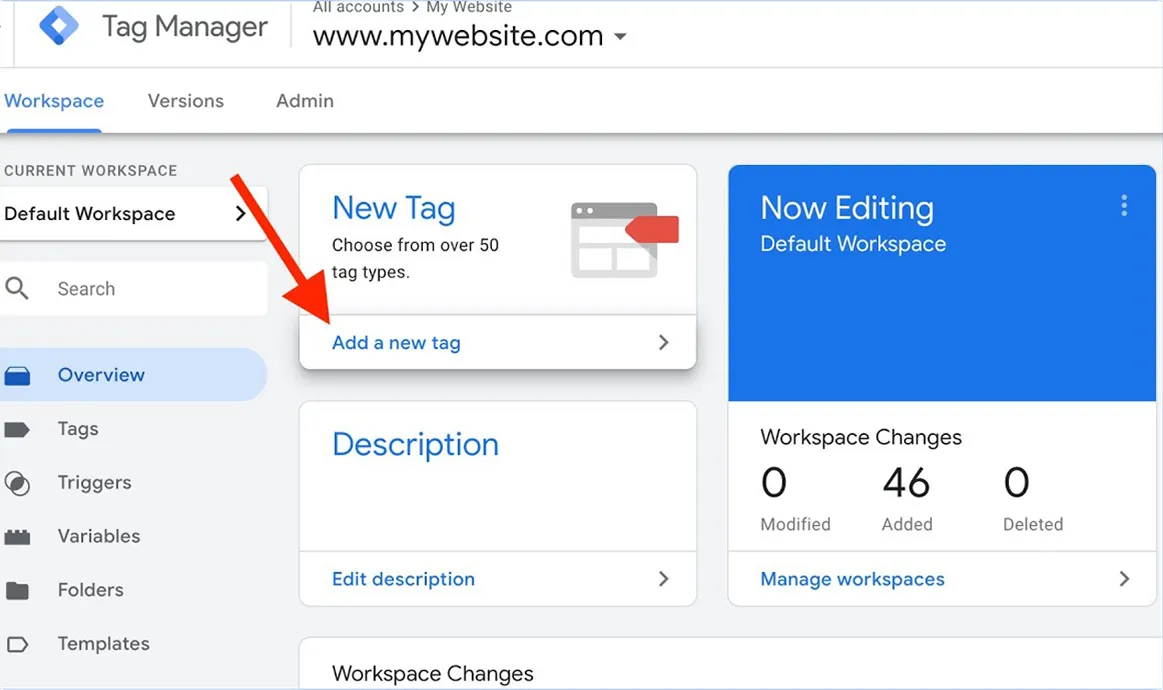Click the Tags label icon
1163x690 pixels.
[17, 430]
